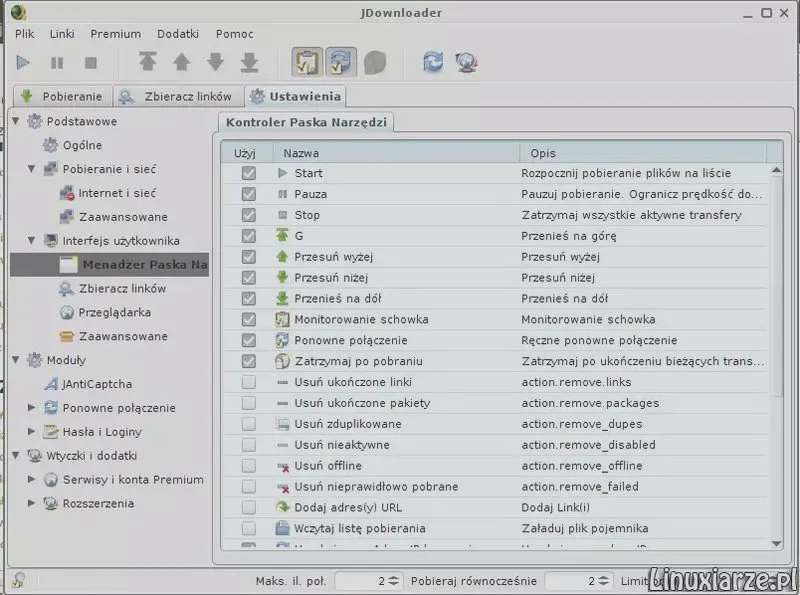
Task: Tick the Dodaj adres(y) URL checkbox
Action: click(x=248, y=507)
